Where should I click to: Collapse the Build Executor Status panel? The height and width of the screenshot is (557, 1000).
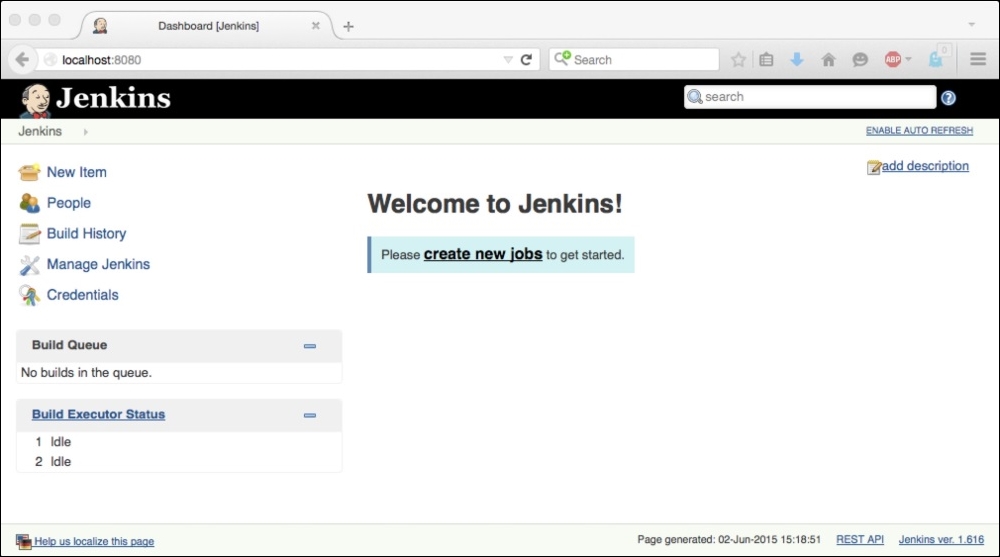click(310, 415)
